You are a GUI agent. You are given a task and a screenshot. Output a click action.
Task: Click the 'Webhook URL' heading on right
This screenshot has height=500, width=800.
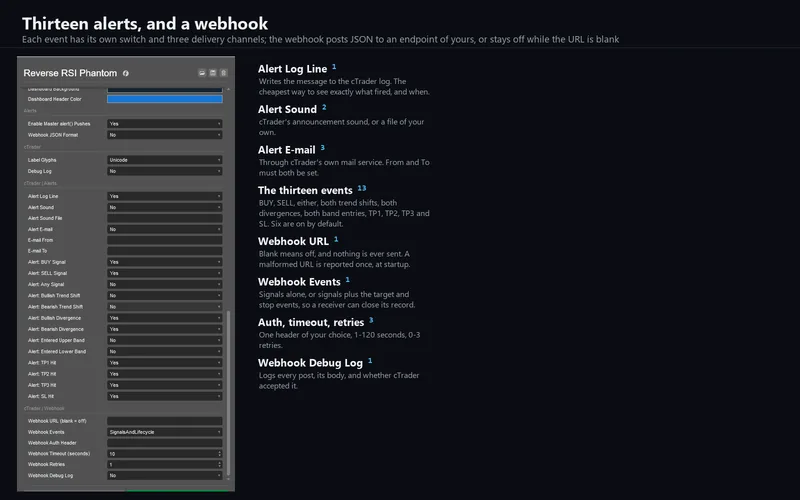(x=293, y=241)
